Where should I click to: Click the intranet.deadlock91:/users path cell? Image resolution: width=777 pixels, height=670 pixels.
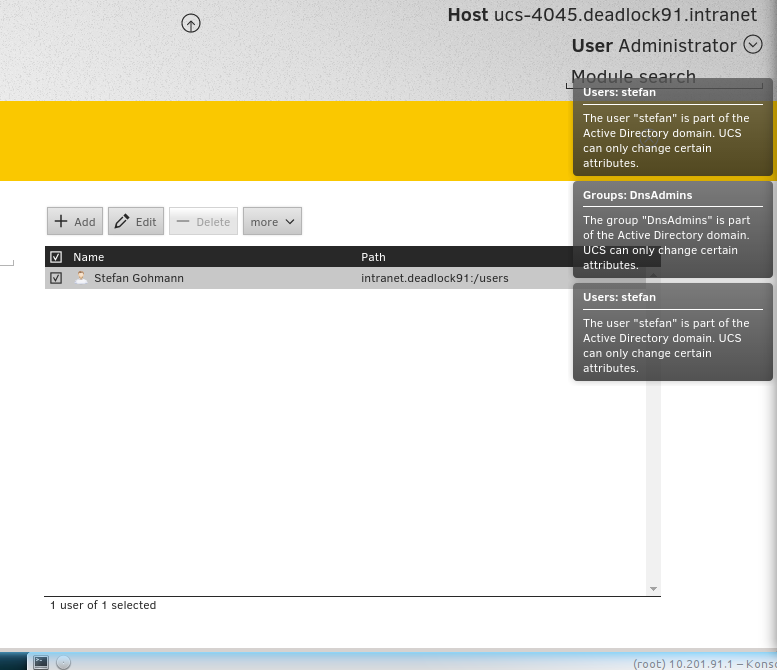click(434, 278)
